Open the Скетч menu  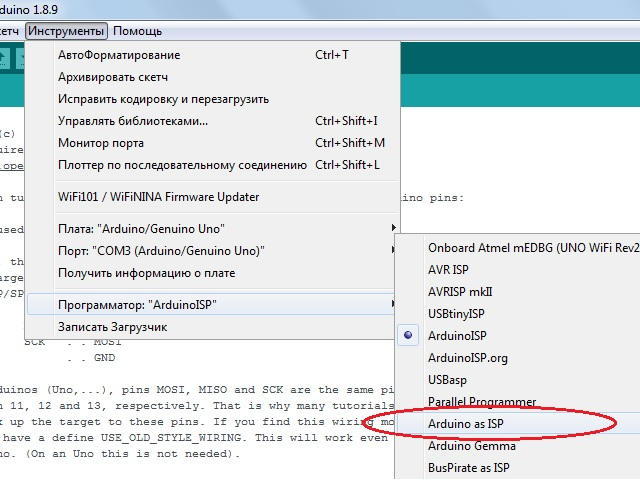tap(9, 31)
